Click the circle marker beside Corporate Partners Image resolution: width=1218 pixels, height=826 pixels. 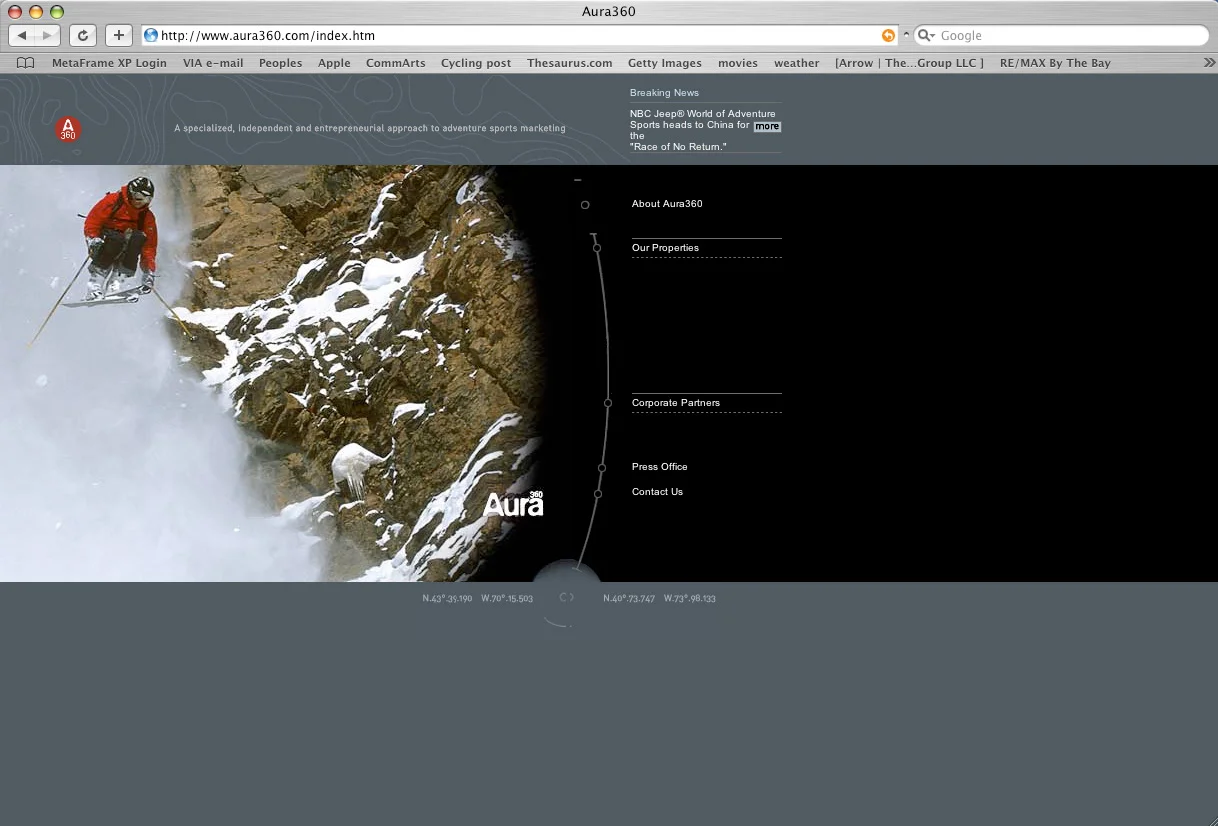608,403
